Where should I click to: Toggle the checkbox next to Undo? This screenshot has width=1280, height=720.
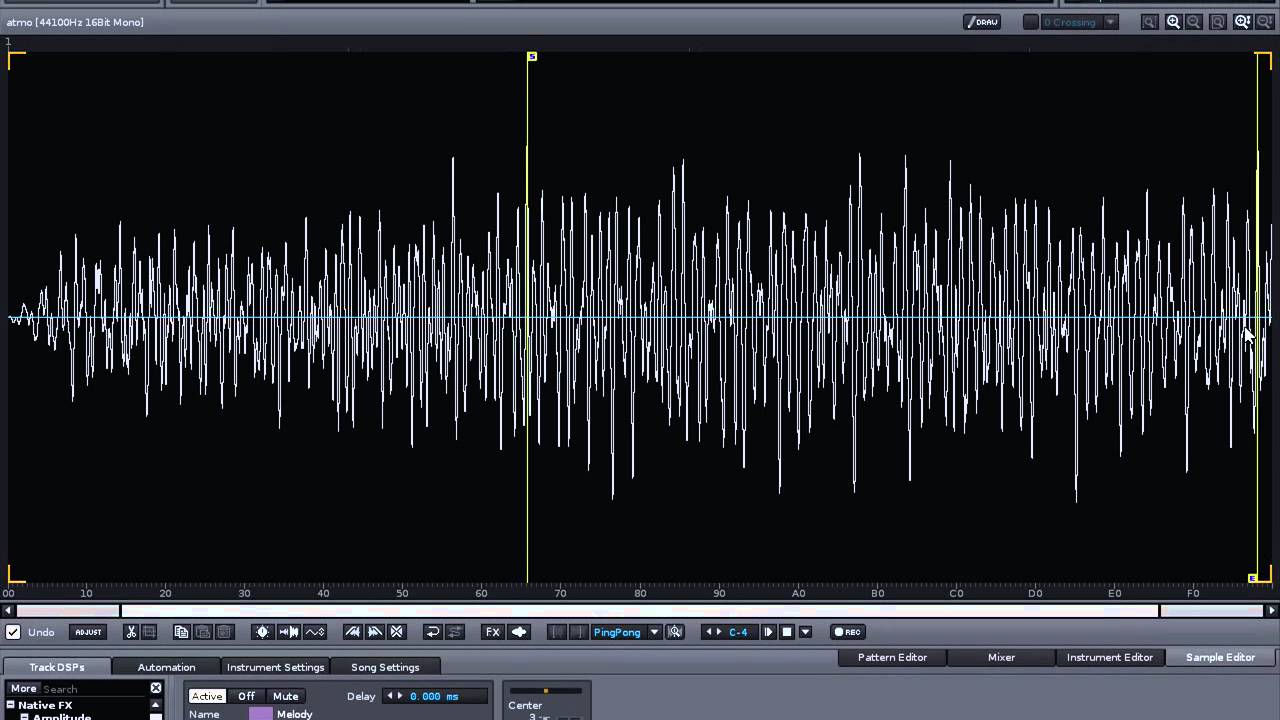(x=13, y=632)
